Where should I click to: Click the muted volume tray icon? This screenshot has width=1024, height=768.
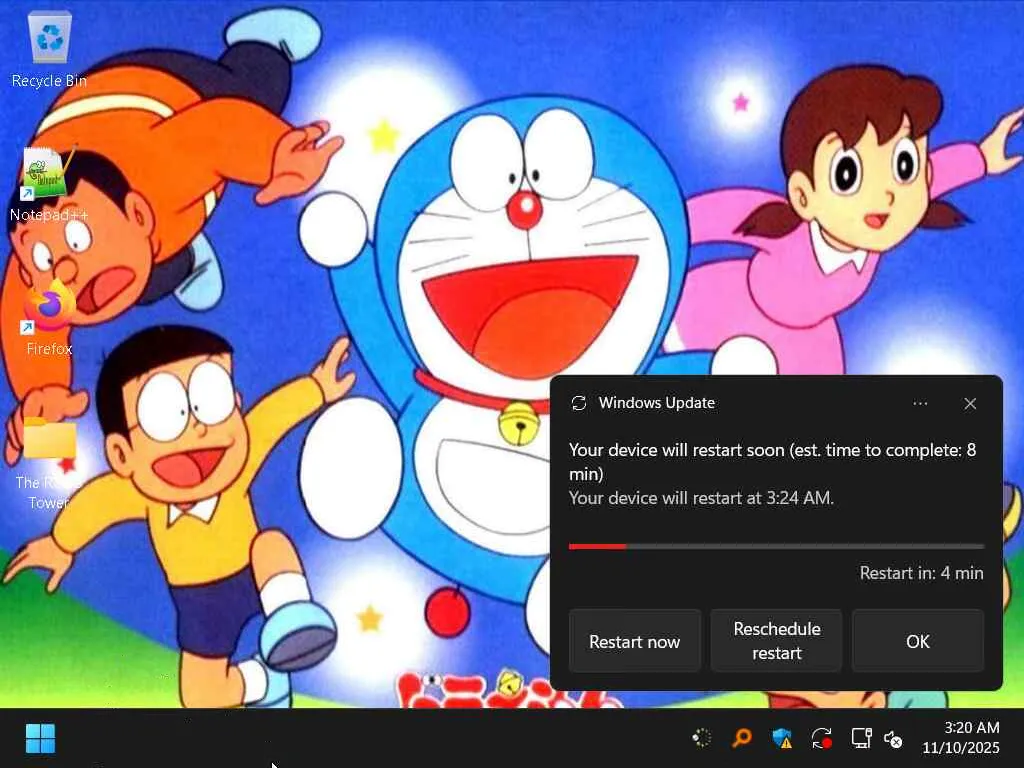coord(893,739)
